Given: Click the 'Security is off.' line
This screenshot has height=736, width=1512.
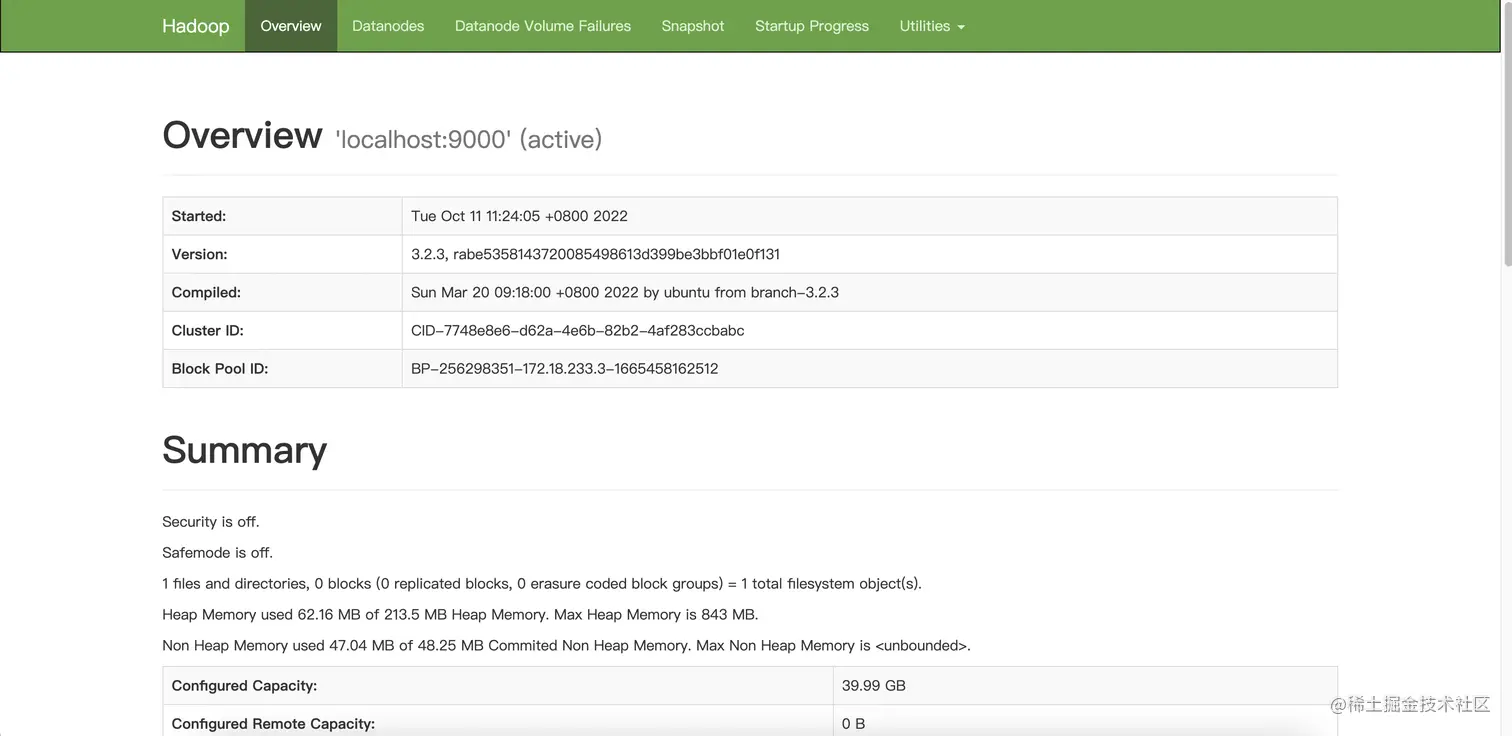Looking at the screenshot, I should coord(211,522).
